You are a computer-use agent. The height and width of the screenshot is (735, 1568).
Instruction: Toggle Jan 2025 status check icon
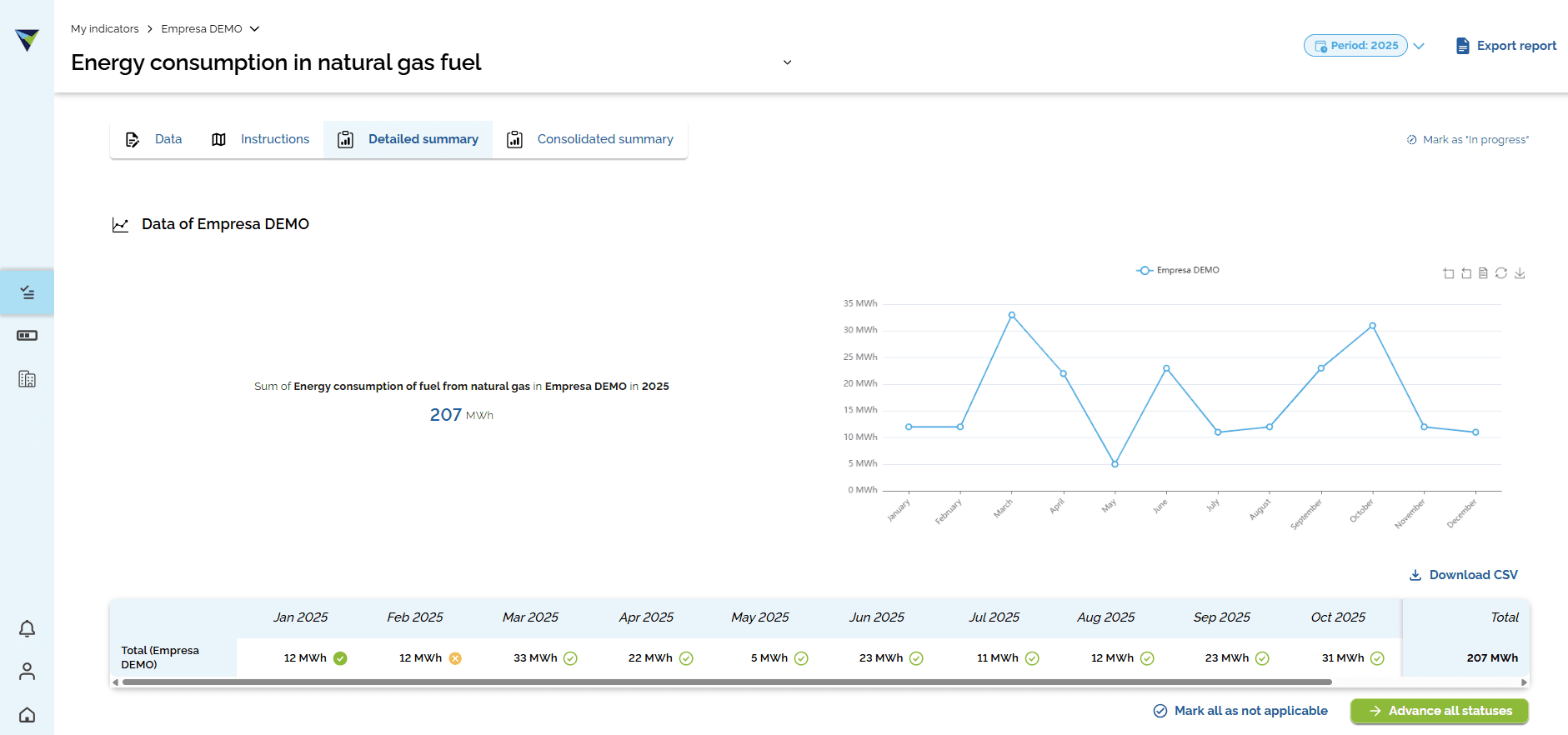(340, 658)
